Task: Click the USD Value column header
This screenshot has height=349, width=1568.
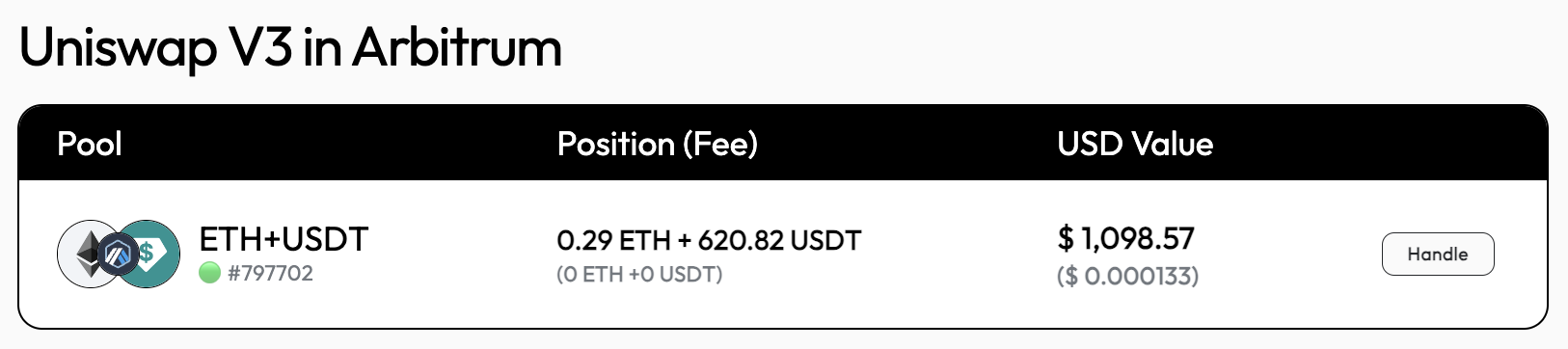Action: point(1135,144)
